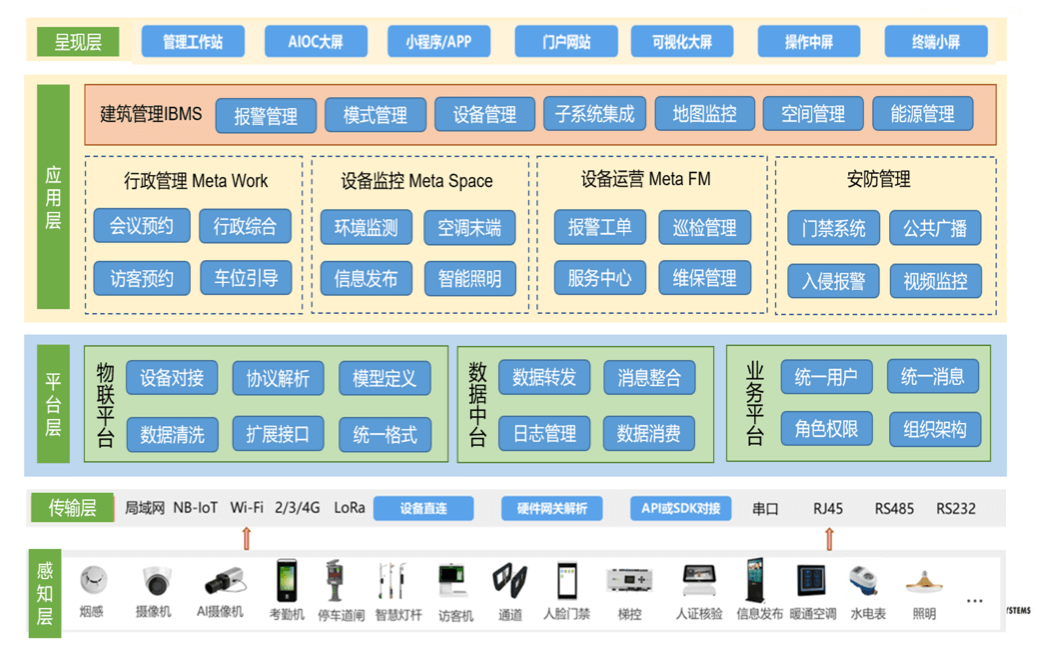This screenshot has height=646, width=1062.
Task: Click the 梯控 elevator control icon
Action: pos(629,581)
